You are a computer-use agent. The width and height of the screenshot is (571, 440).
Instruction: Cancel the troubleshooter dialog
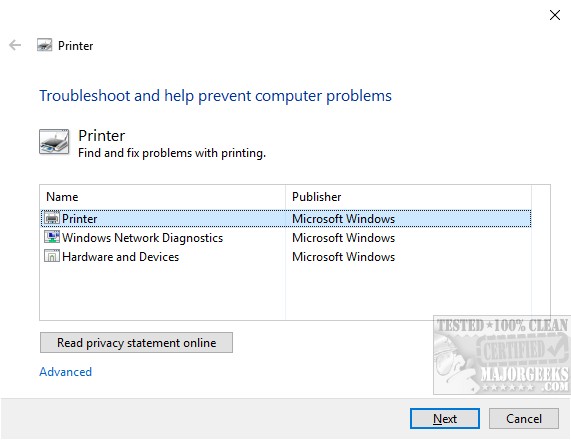(524, 419)
